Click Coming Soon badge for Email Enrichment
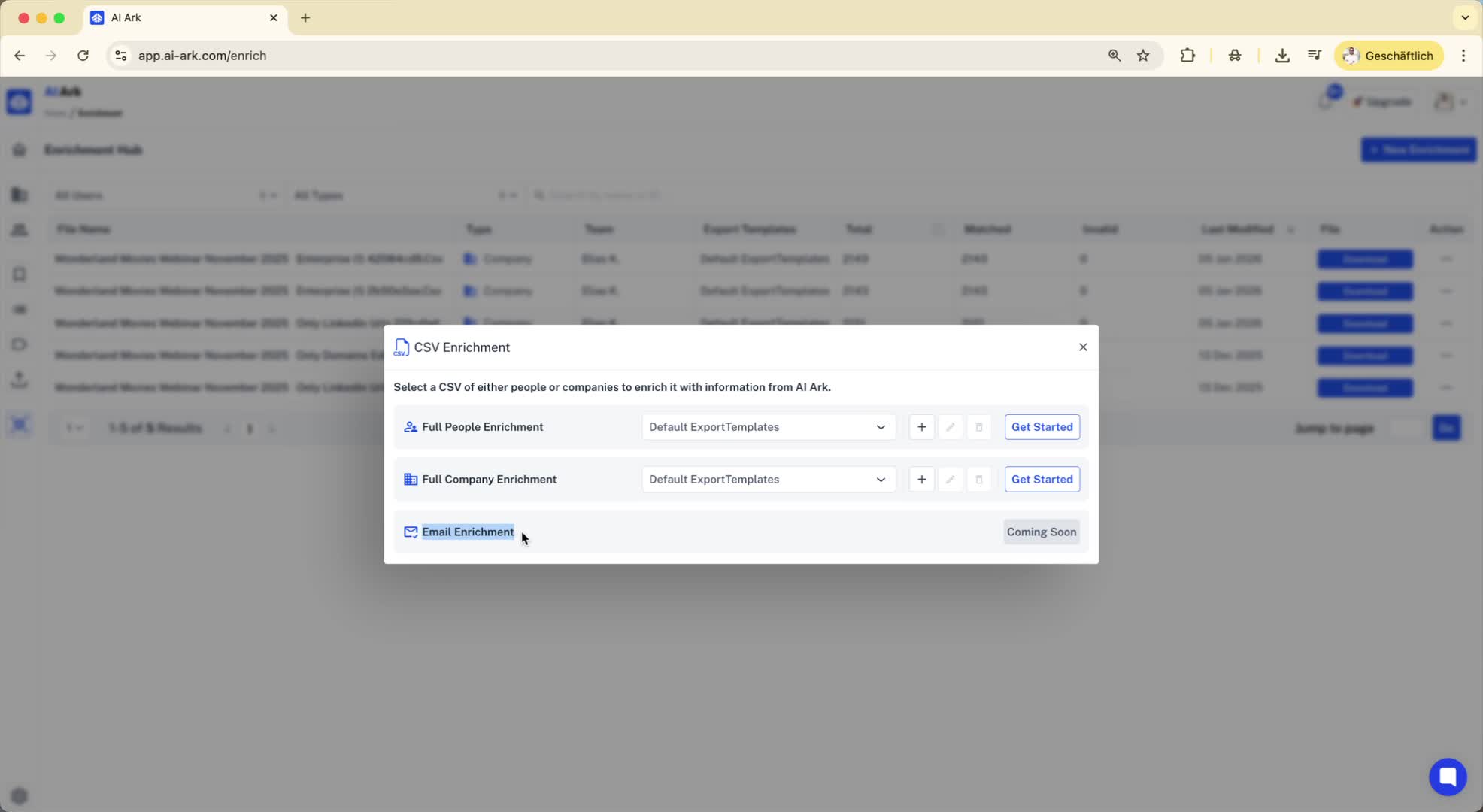Image resolution: width=1483 pixels, height=812 pixels. click(1041, 532)
